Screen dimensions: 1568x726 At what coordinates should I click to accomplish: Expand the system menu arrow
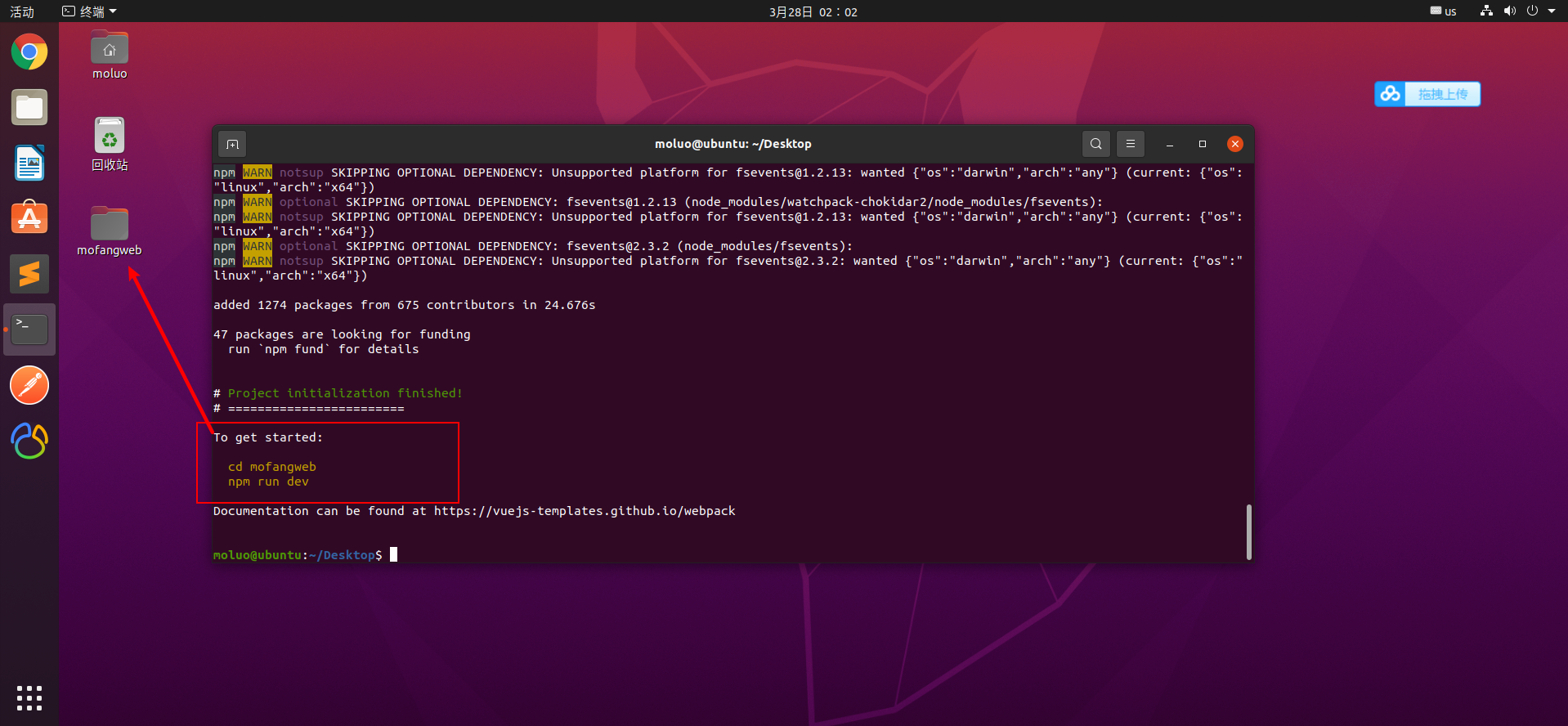1552,11
